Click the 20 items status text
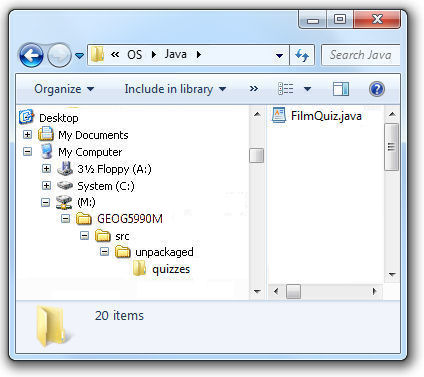The image size is (424, 377). point(119,316)
